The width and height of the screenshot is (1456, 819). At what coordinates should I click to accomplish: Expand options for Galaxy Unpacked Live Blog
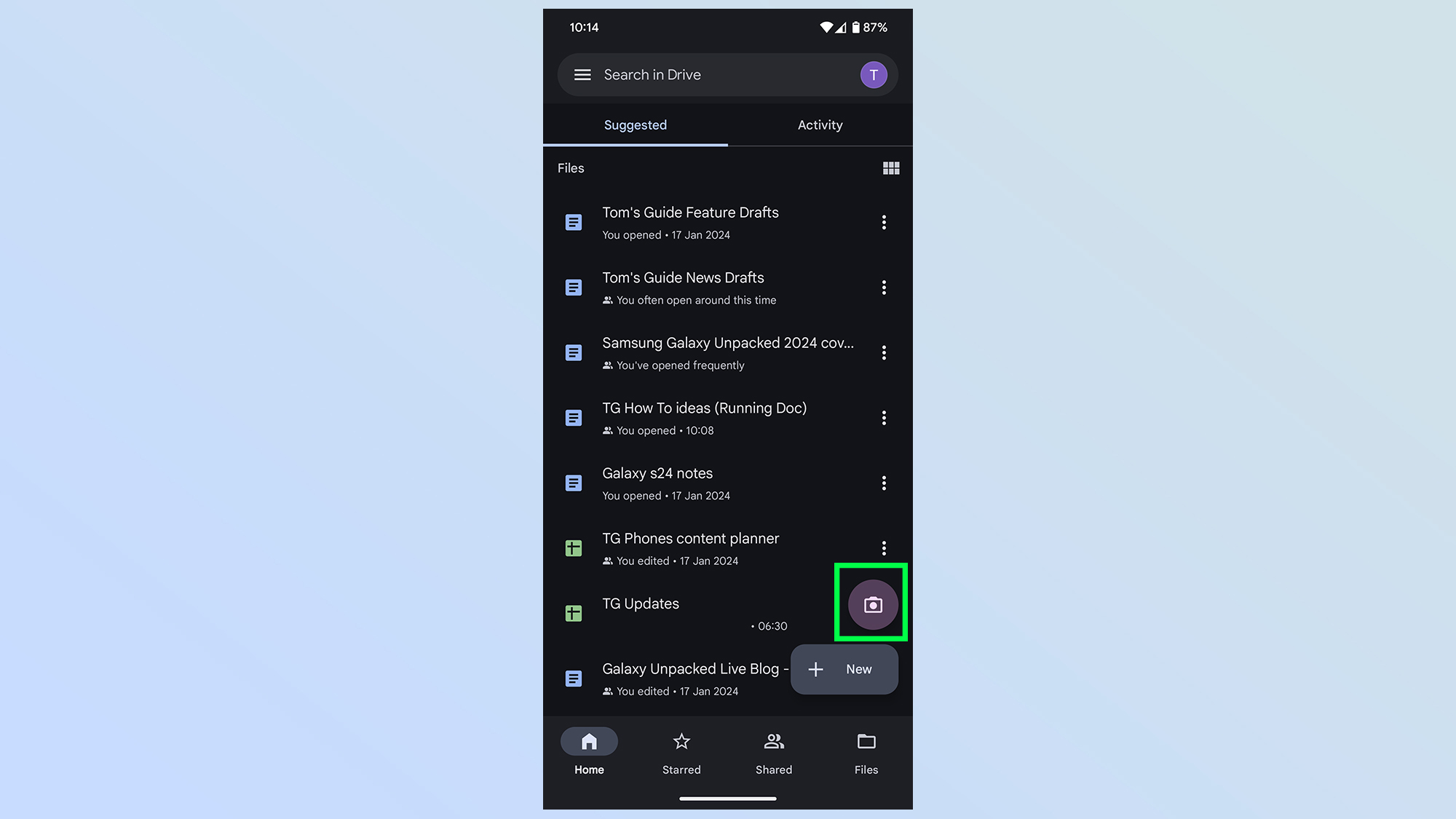884,679
